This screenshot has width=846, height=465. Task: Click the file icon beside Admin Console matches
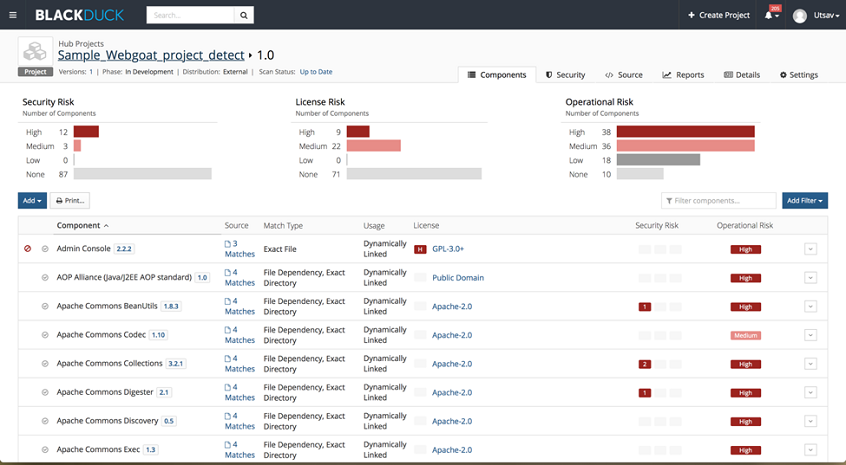(228, 244)
